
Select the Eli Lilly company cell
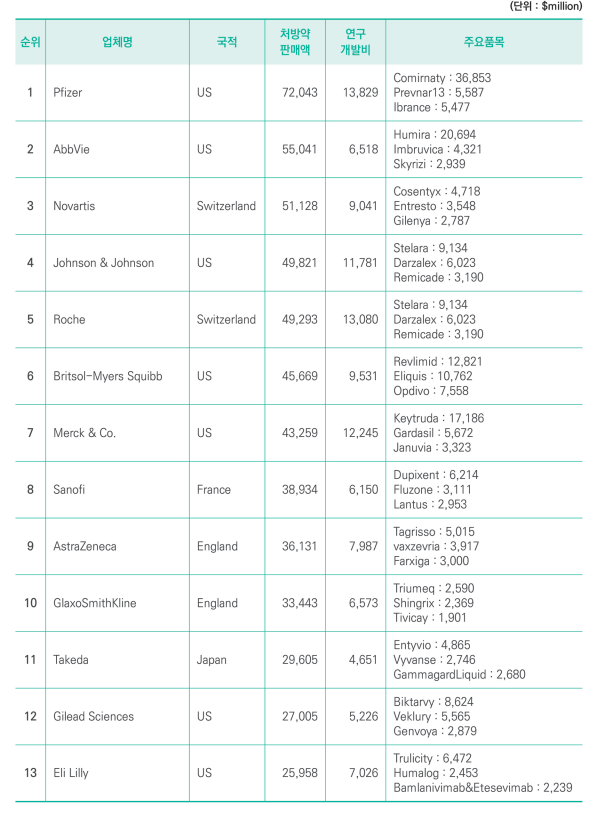73,773
